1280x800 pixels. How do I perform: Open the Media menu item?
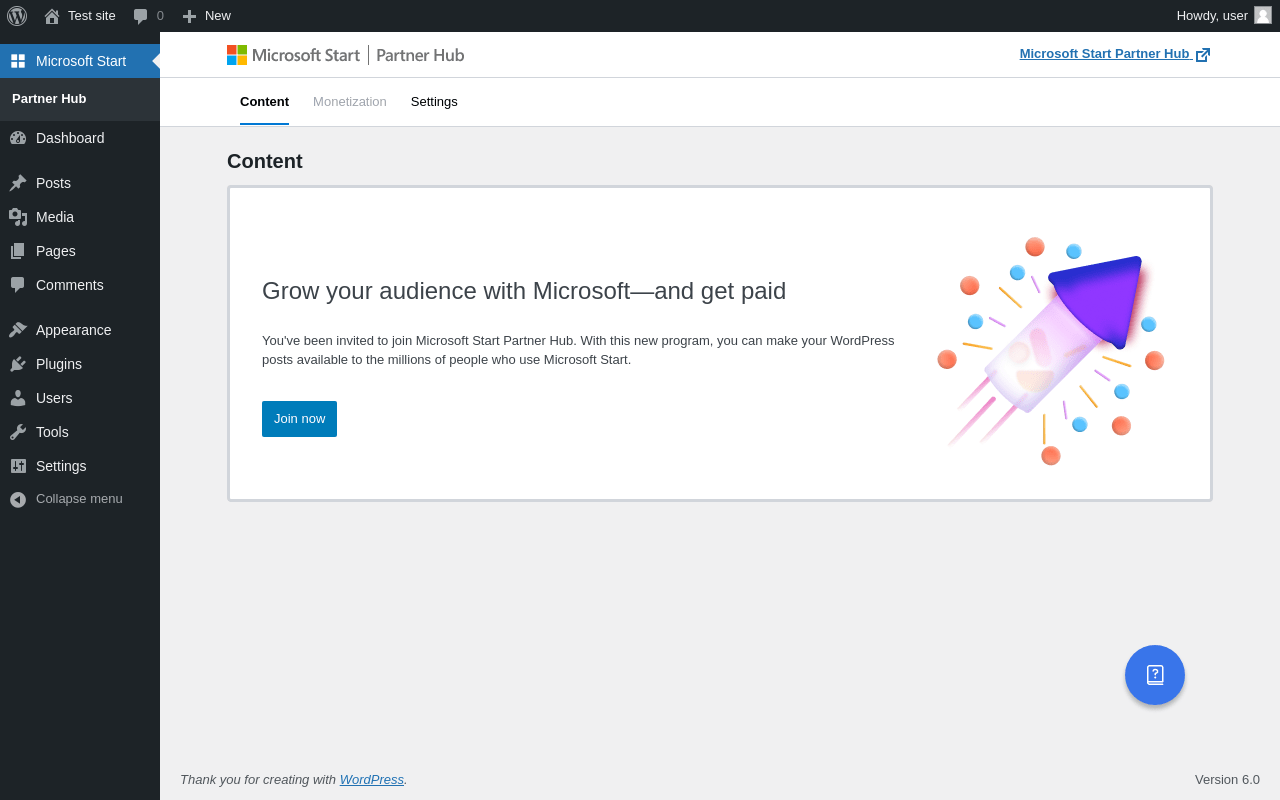point(80,217)
